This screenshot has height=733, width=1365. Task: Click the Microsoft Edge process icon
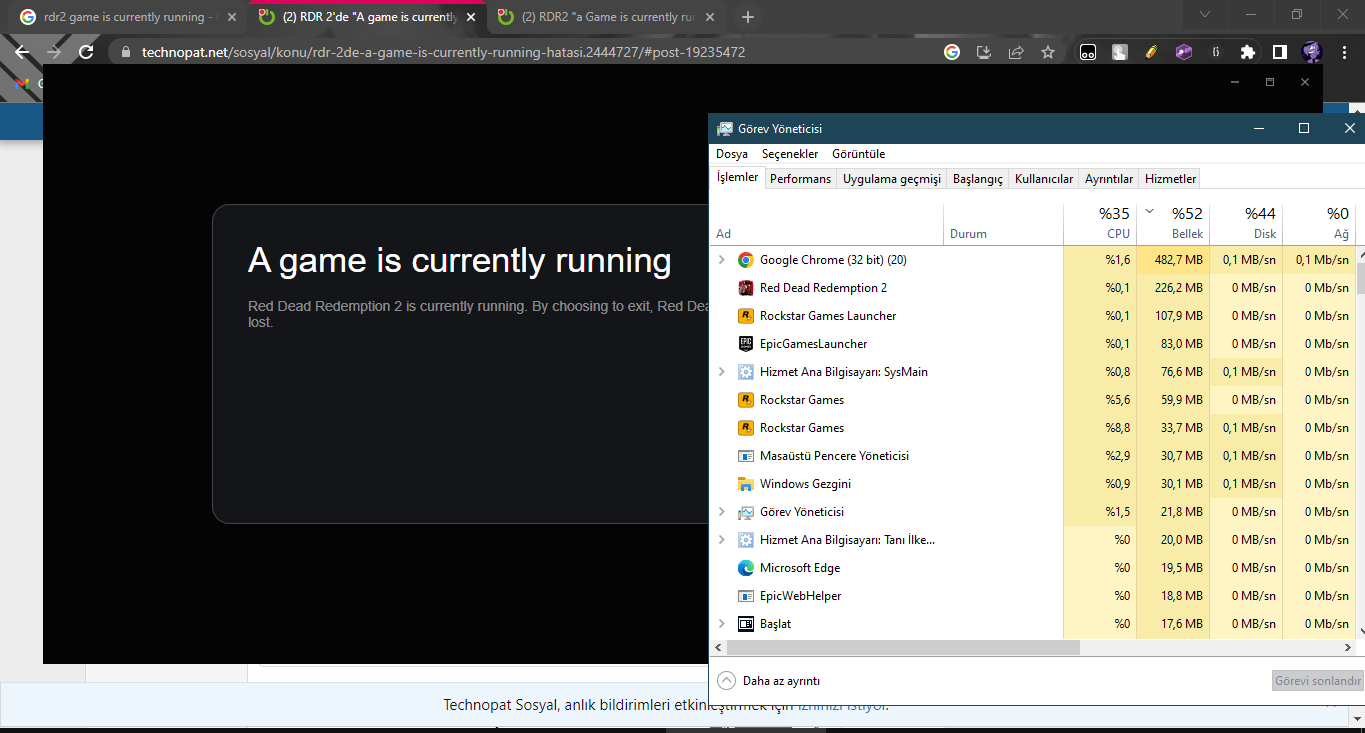(x=745, y=568)
